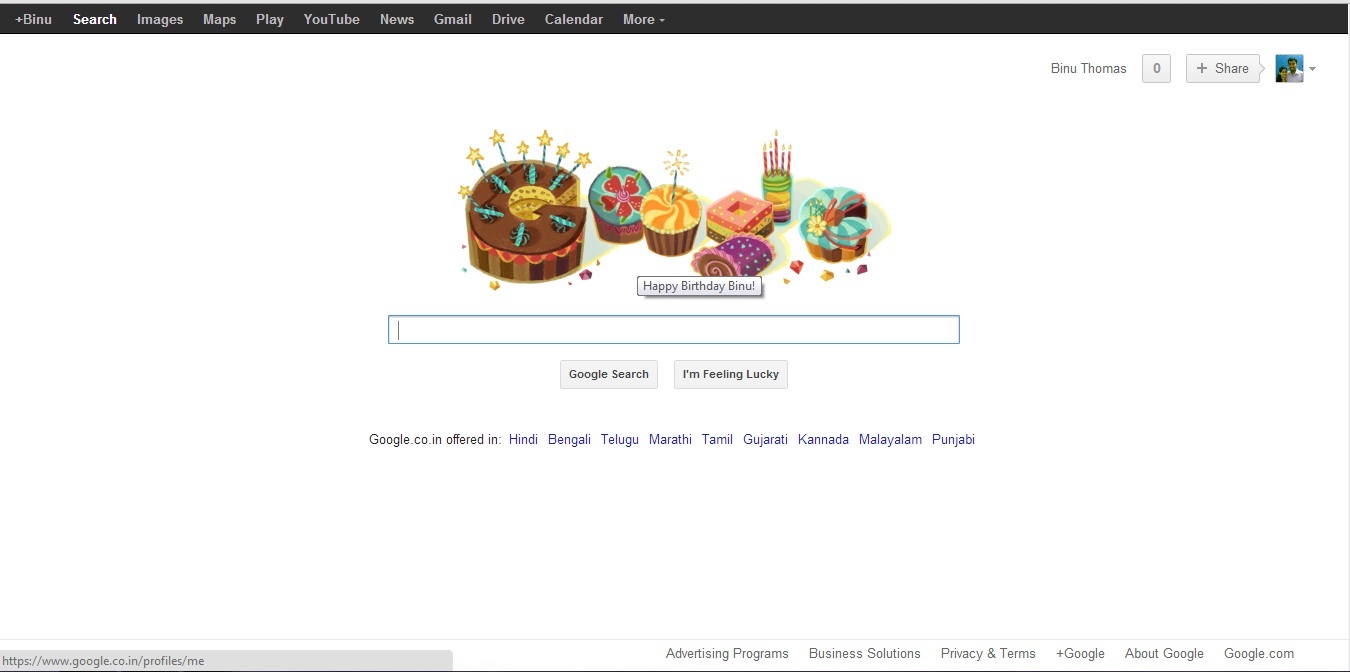The width and height of the screenshot is (1350, 672).
Task: Switch language to Gujarati
Action: click(x=765, y=439)
